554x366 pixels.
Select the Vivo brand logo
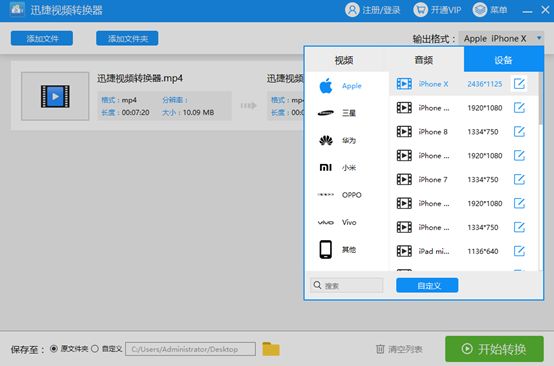click(x=326, y=222)
